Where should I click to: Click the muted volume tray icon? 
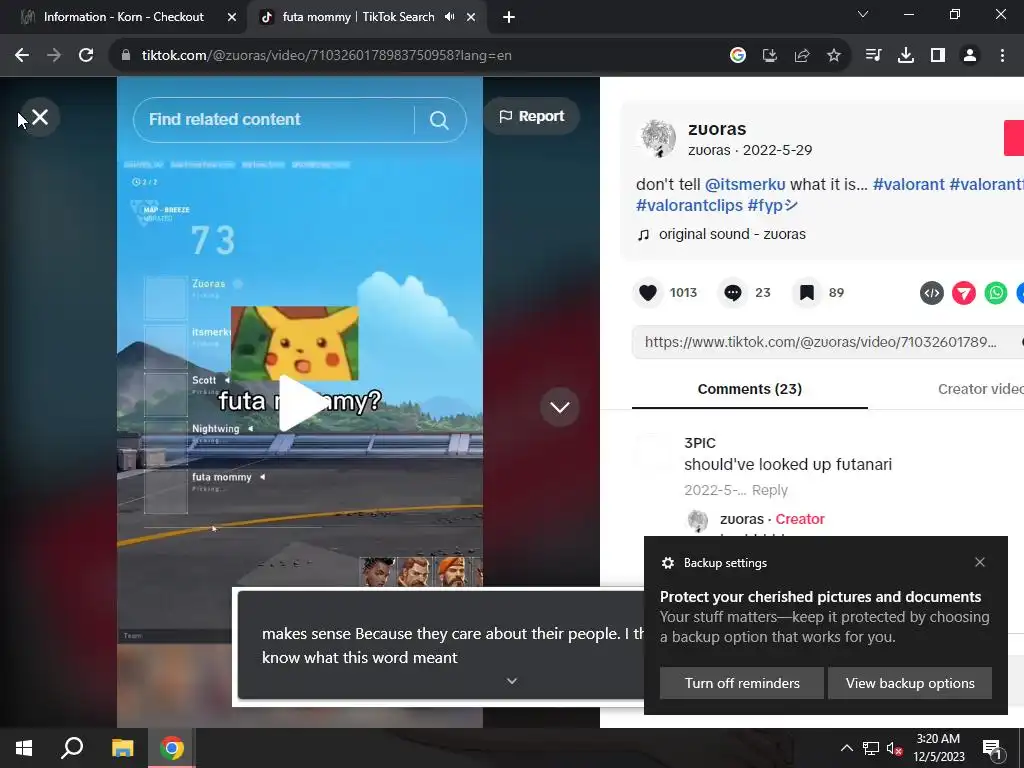coord(894,748)
